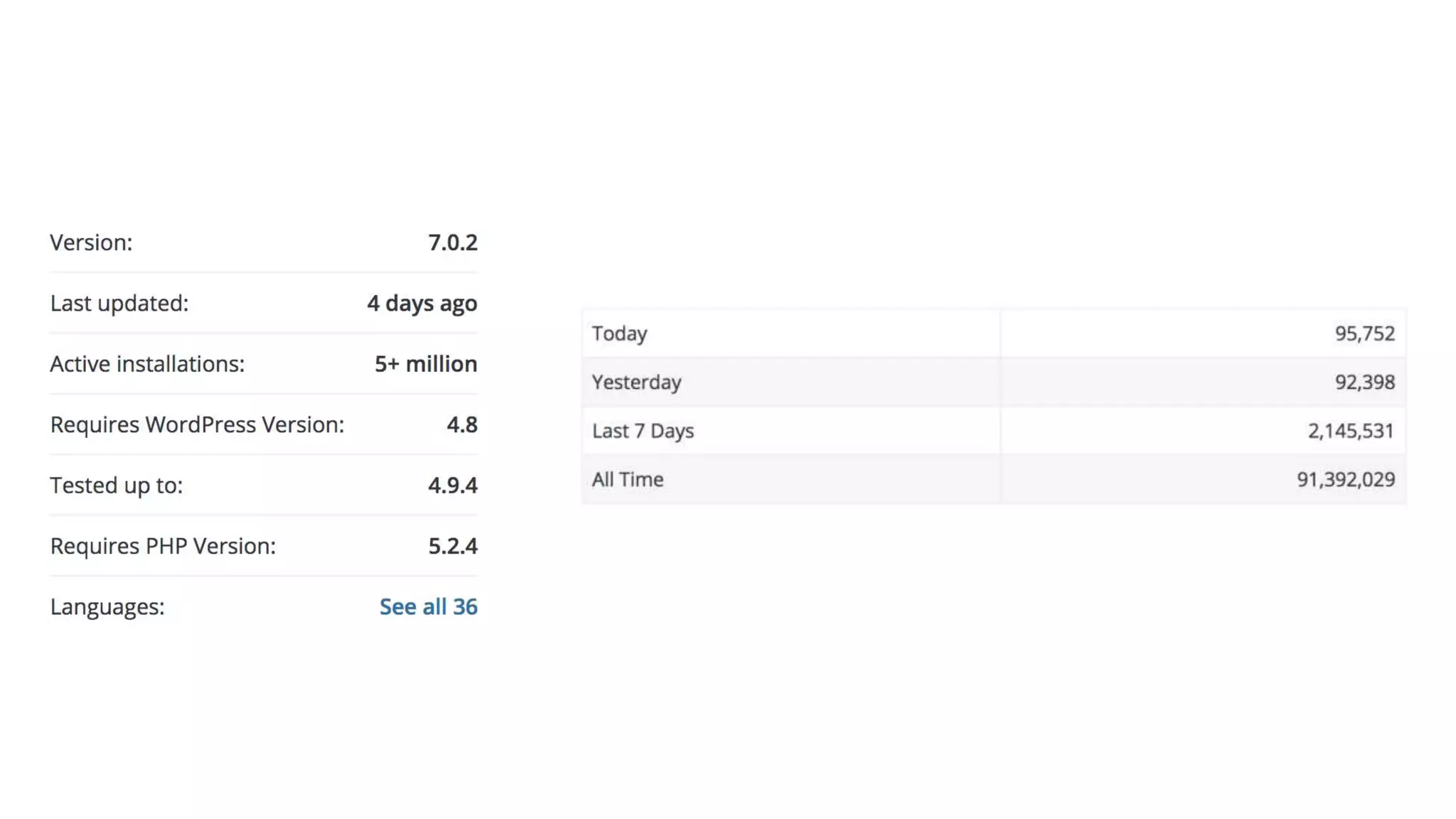
Task: Click the Active installations label
Action: pyautogui.click(x=147, y=364)
